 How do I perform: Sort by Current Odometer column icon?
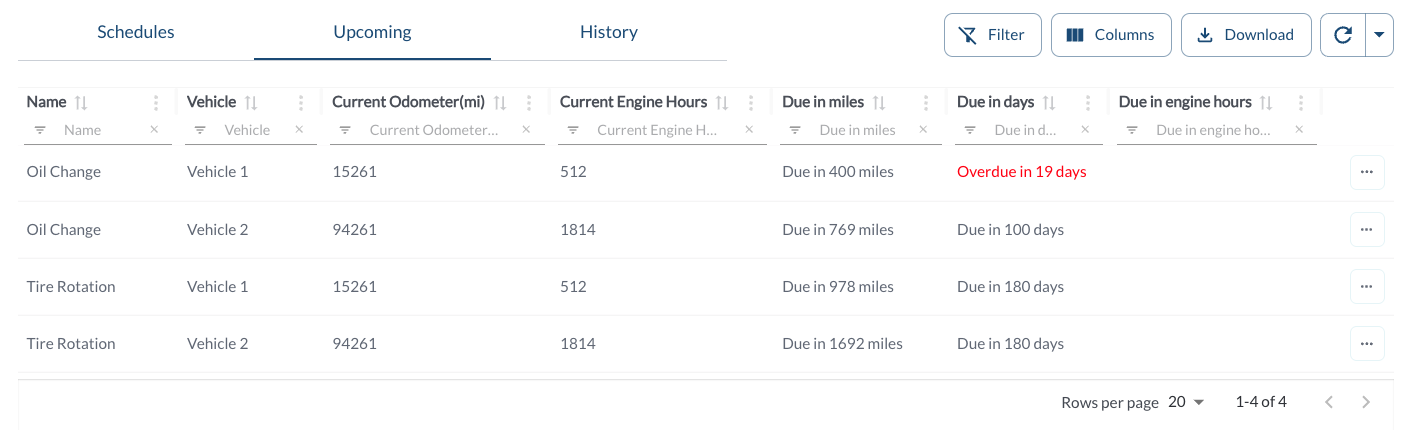(x=500, y=102)
